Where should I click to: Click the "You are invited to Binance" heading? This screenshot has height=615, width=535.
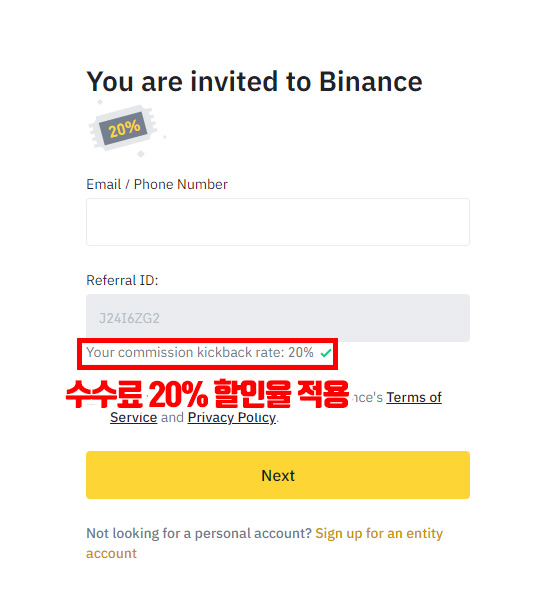[254, 82]
